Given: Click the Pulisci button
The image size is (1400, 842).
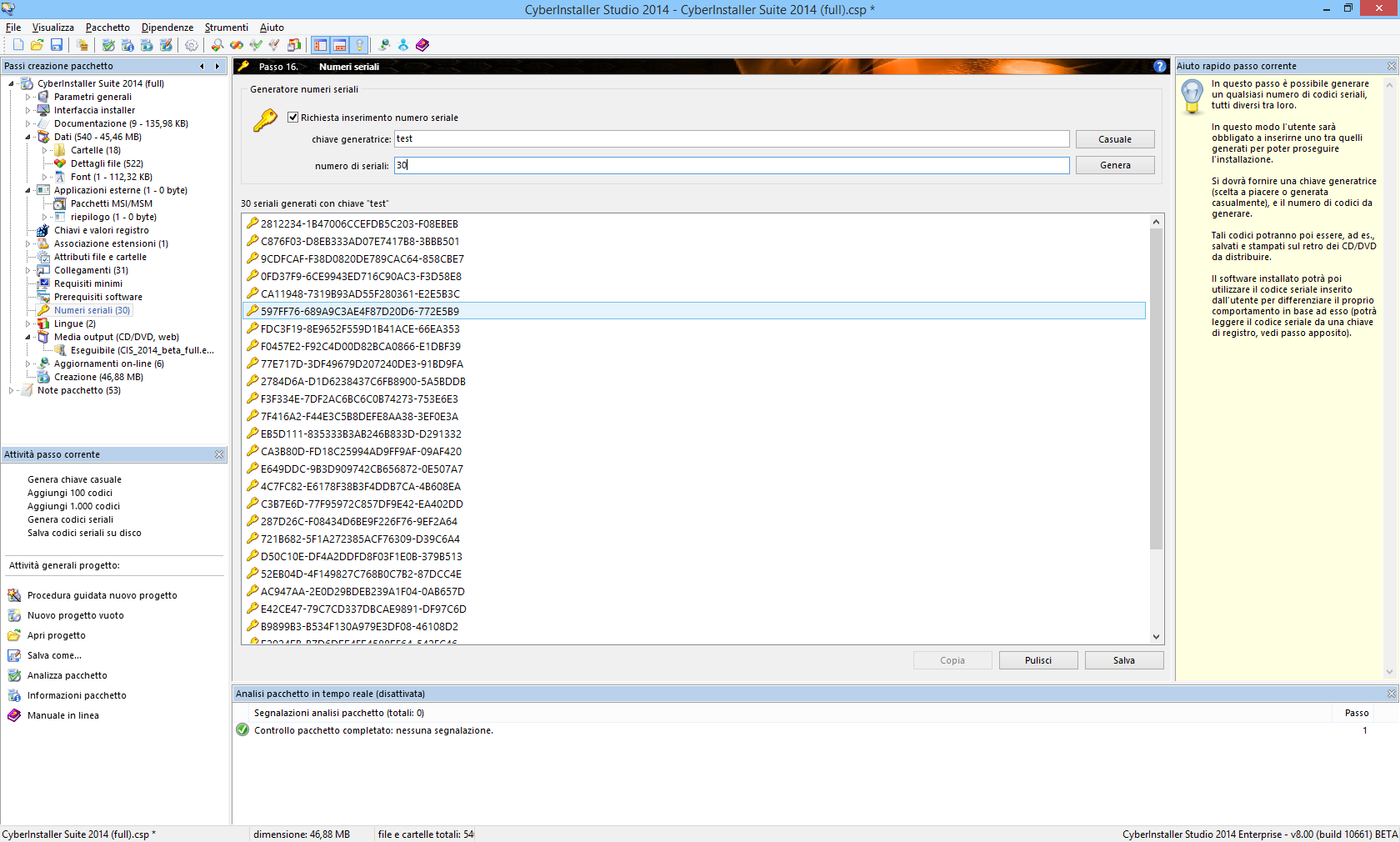Looking at the screenshot, I should tap(1038, 660).
